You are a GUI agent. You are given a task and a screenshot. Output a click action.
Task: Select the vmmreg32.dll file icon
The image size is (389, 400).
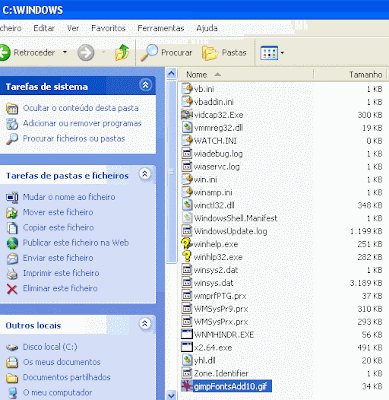point(187,127)
